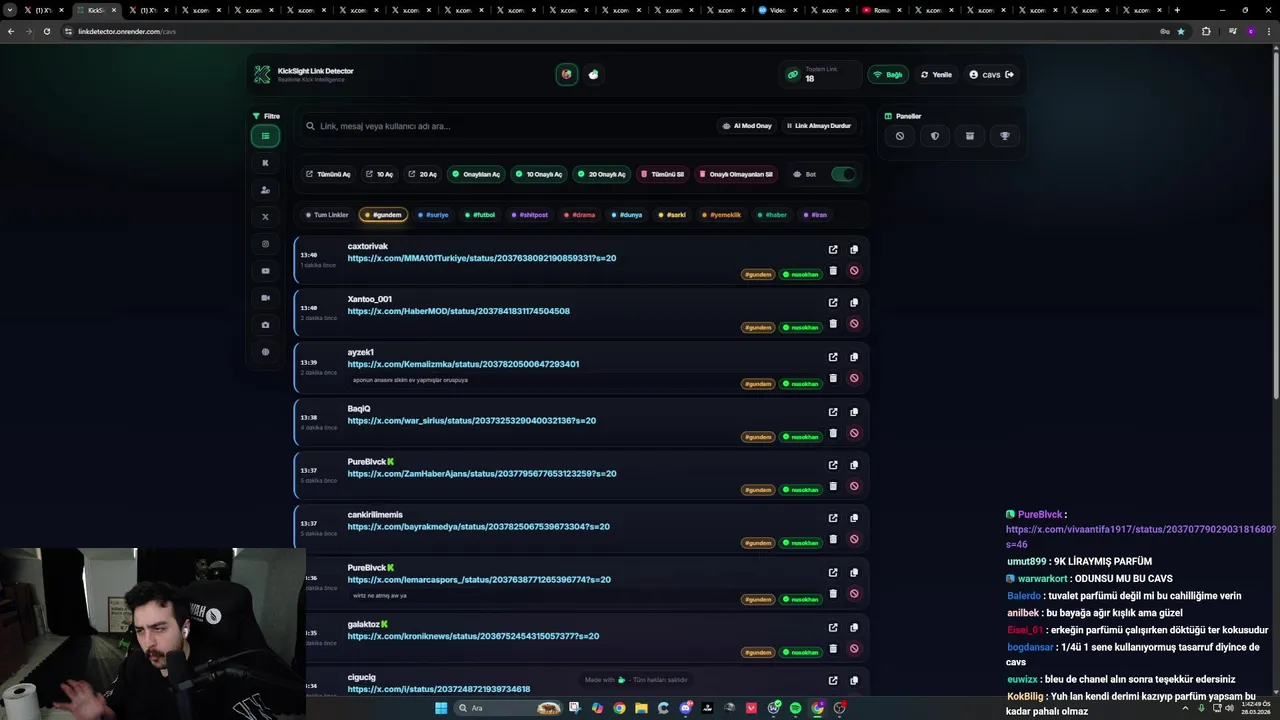1280x720 pixels.
Task: Toggle the Bot switch off
Action: click(x=844, y=174)
